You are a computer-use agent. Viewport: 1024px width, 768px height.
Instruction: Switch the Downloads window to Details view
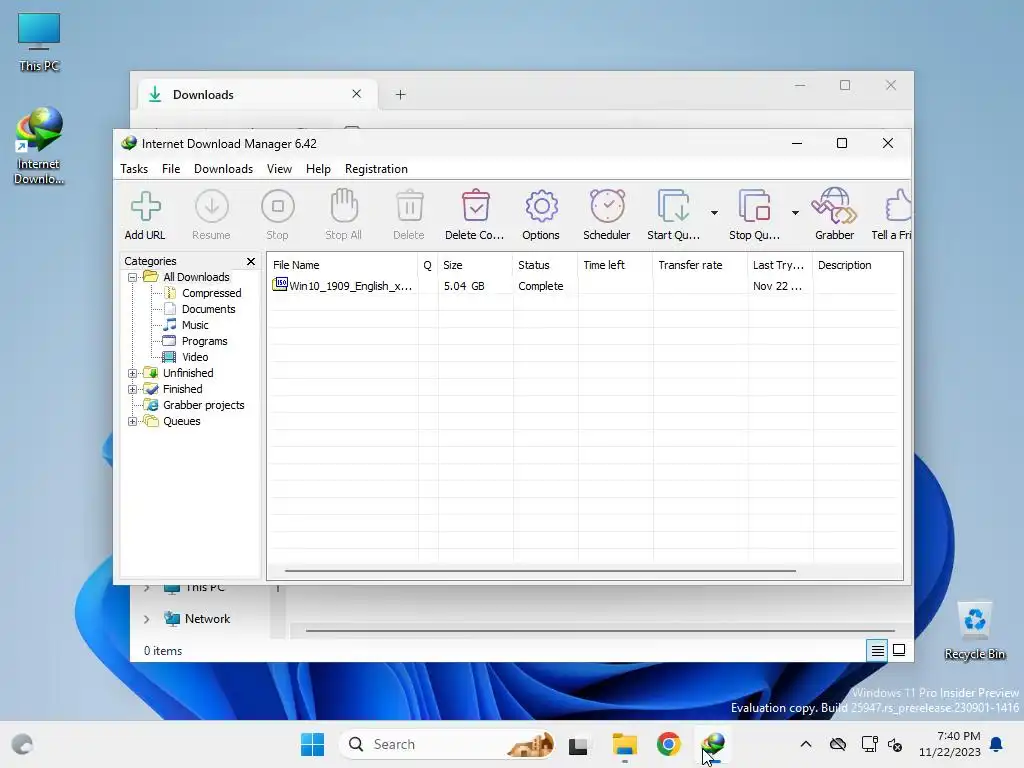[x=877, y=650]
